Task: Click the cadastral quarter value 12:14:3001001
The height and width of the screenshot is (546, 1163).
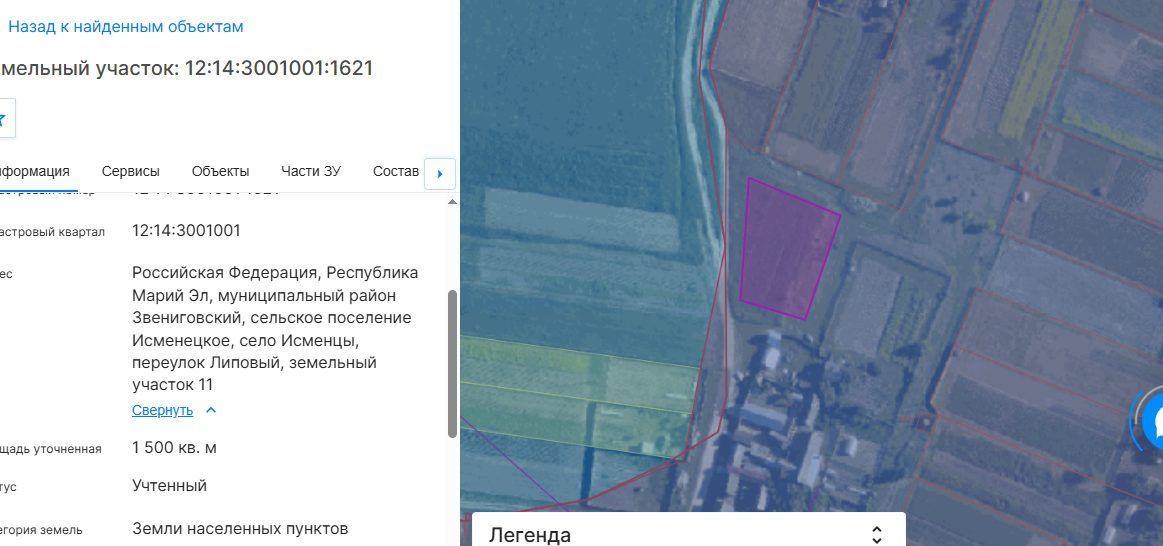Action: pos(186,231)
